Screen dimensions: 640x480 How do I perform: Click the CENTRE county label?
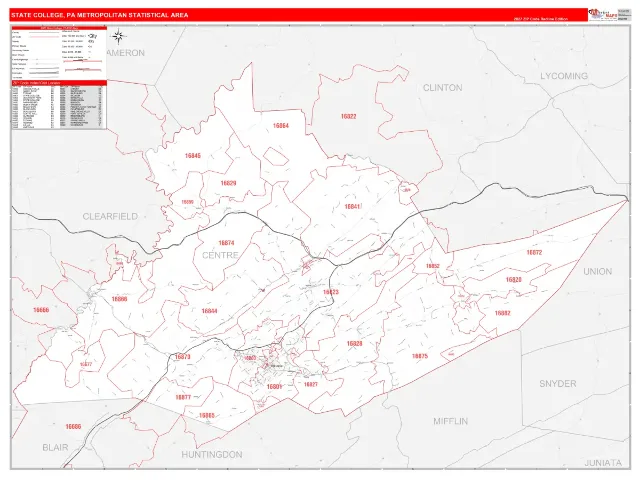[220, 255]
